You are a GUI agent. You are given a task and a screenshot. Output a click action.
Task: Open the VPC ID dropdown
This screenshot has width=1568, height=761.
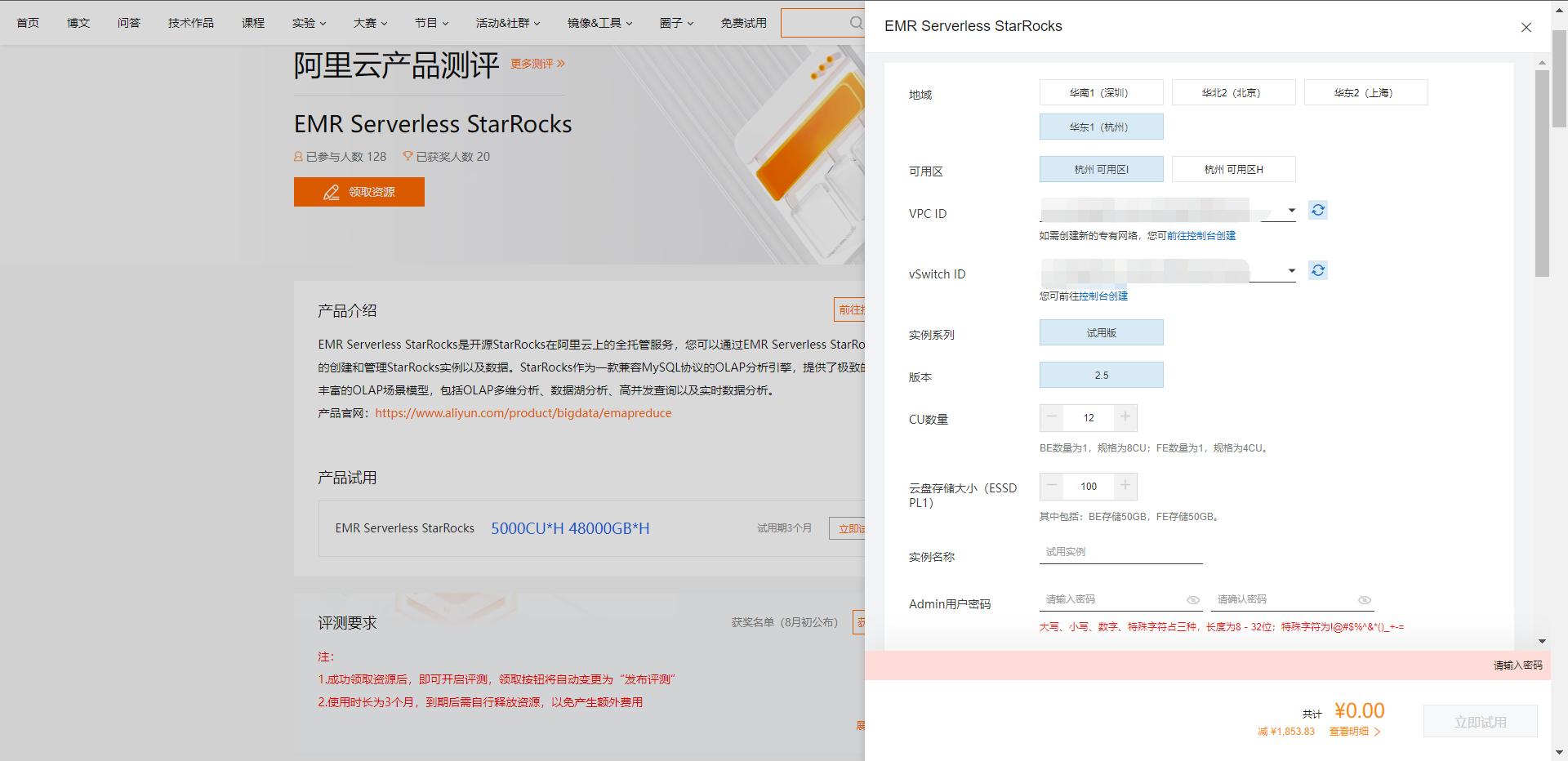[x=1290, y=211]
